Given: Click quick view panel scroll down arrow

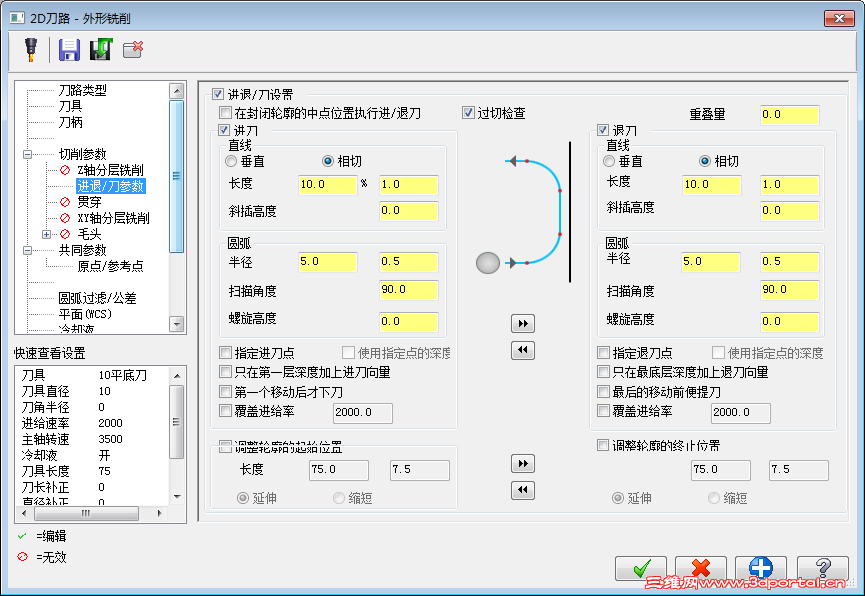Looking at the screenshot, I should [x=177, y=497].
